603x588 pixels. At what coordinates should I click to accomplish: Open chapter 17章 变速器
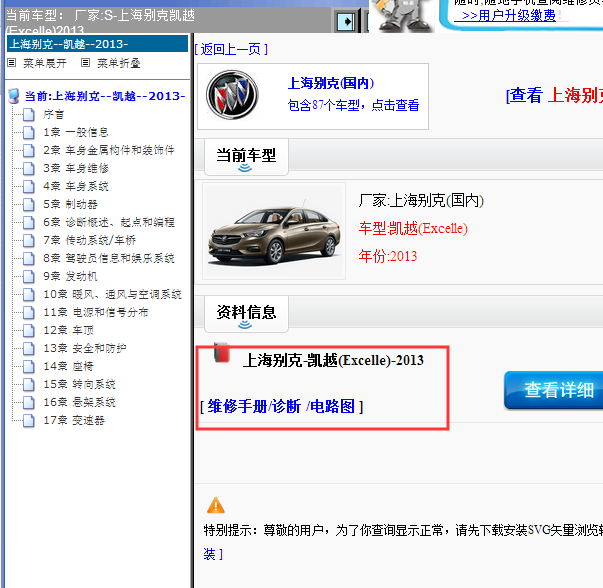pyautogui.click(x=74, y=421)
